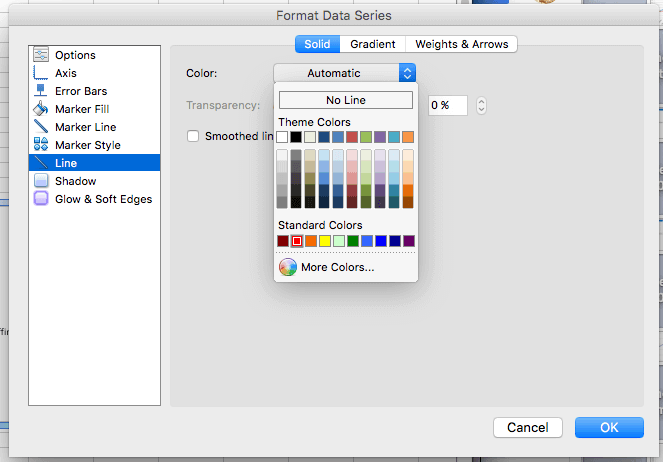Click the More Colors color wheel icon
Image resolution: width=663 pixels, height=462 pixels.
(288, 267)
